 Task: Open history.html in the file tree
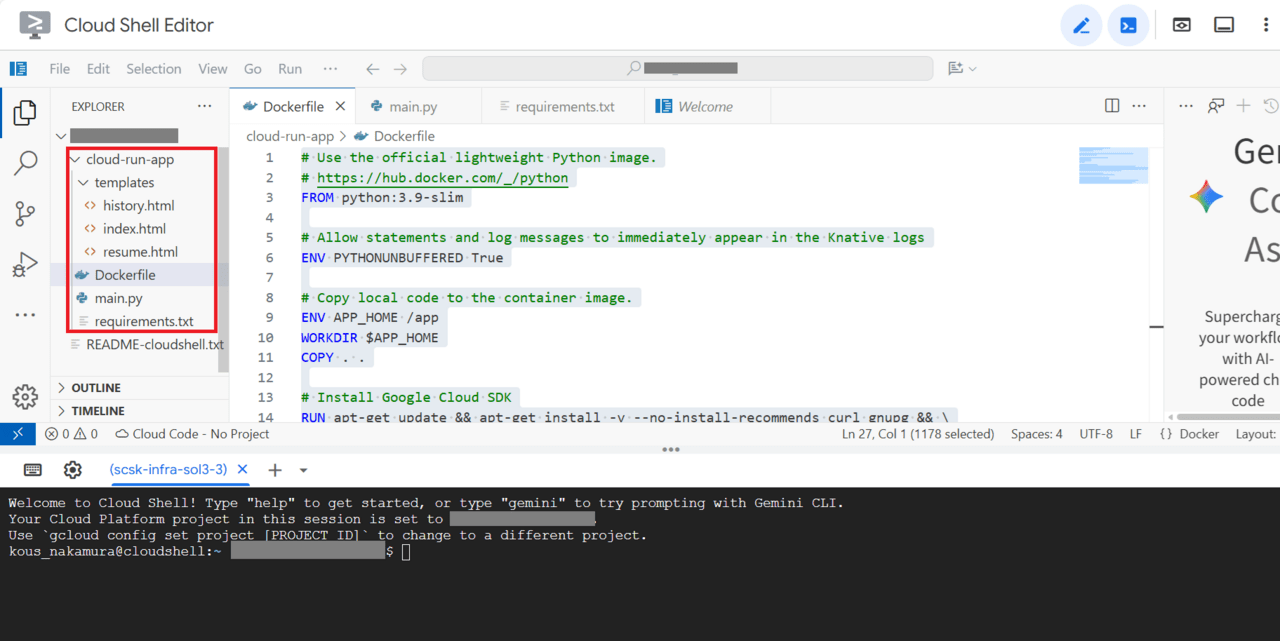click(138, 205)
